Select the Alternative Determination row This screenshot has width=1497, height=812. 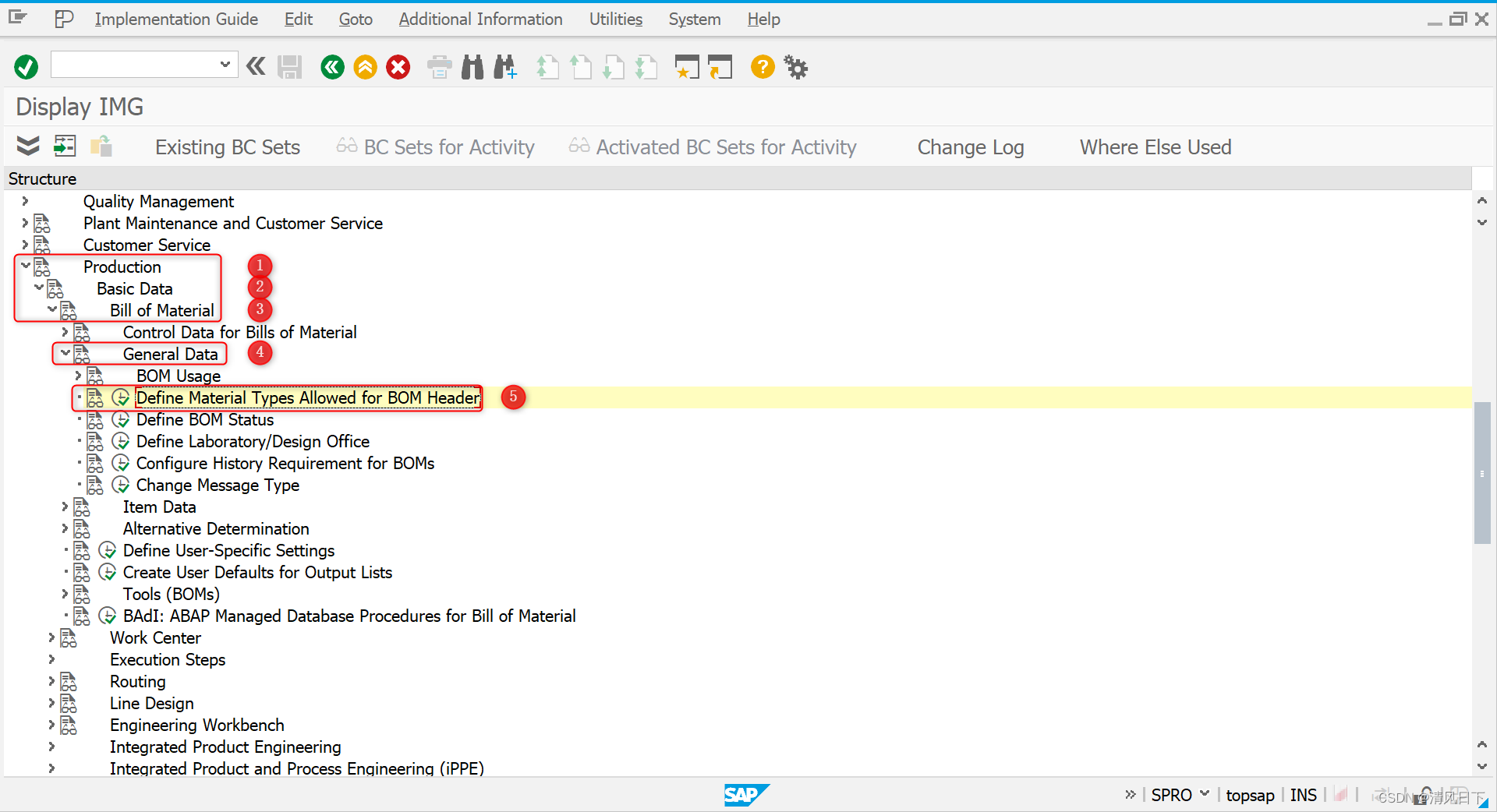(216, 528)
